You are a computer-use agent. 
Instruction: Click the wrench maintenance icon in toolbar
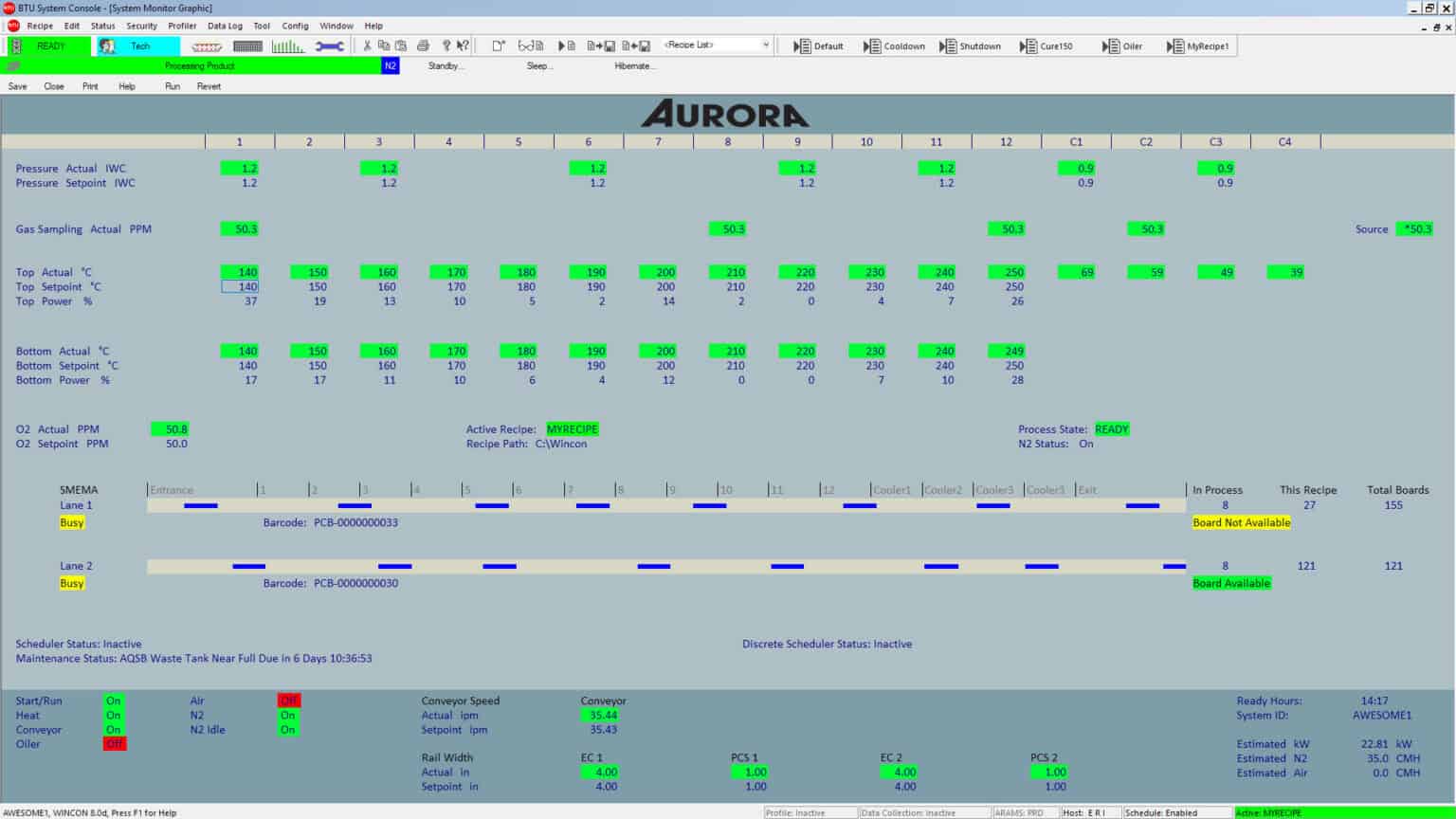point(329,46)
